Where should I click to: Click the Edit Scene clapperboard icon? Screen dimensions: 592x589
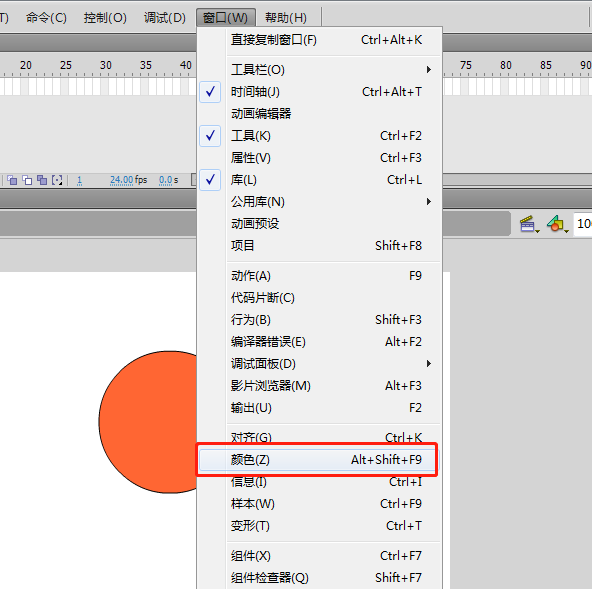pos(529,224)
